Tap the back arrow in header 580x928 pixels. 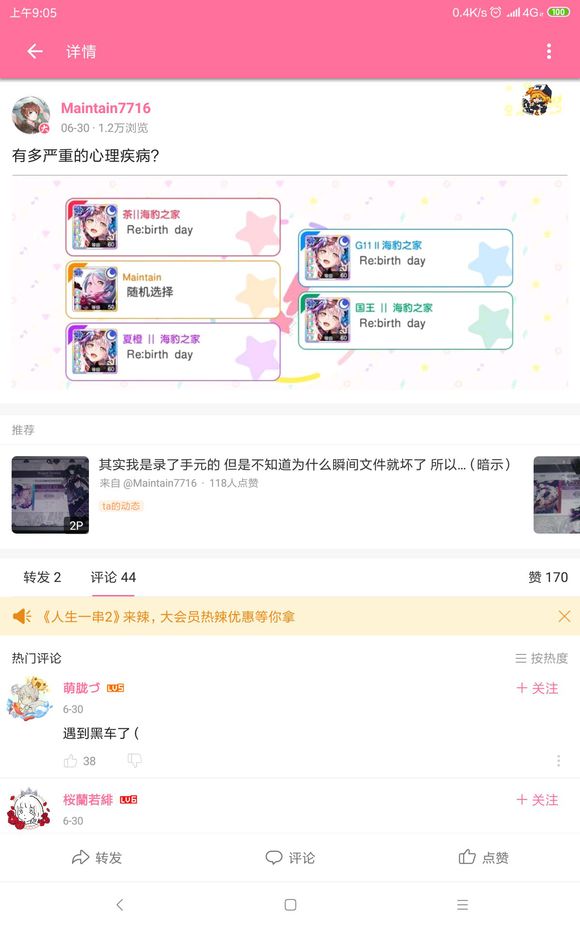pyautogui.click(x=35, y=51)
